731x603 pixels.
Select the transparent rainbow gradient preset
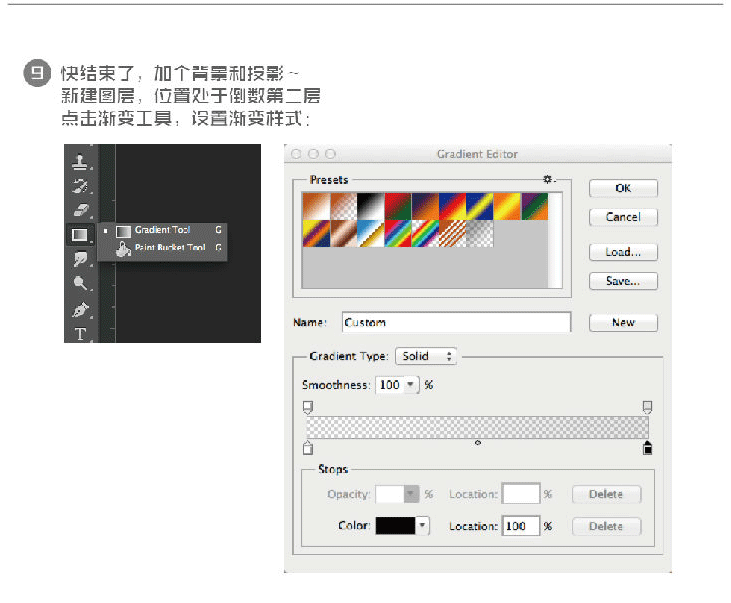pyautogui.click(x=426, y=233)
